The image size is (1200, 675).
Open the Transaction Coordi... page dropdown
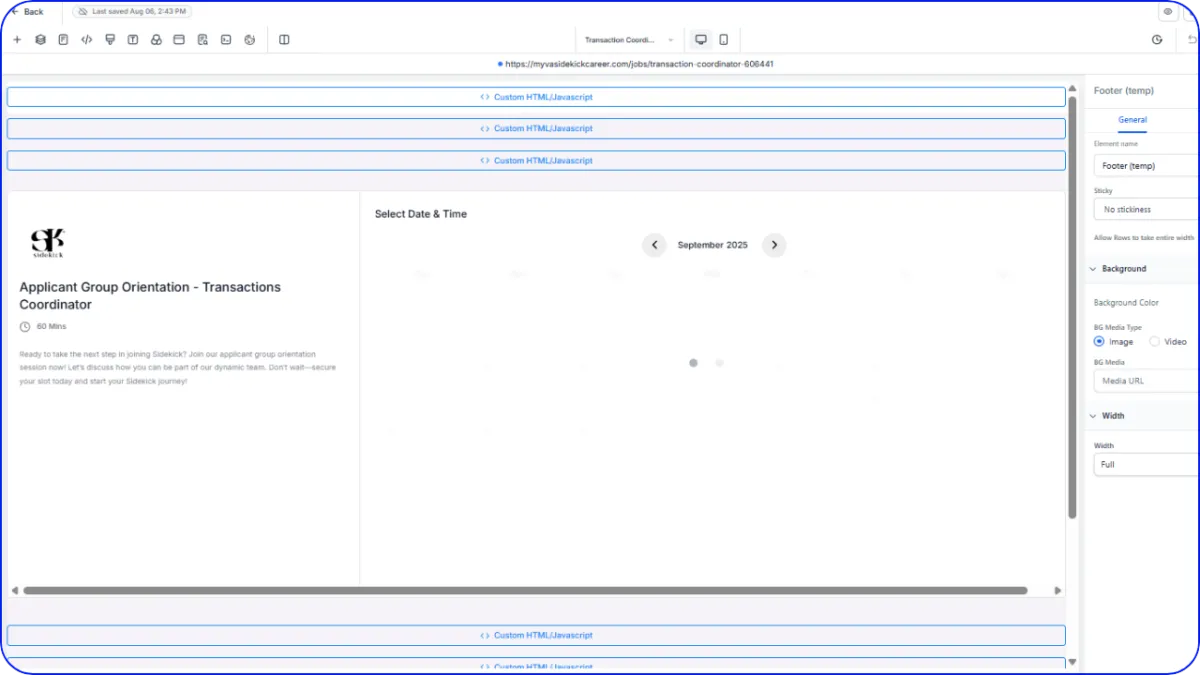click(629, 40)
